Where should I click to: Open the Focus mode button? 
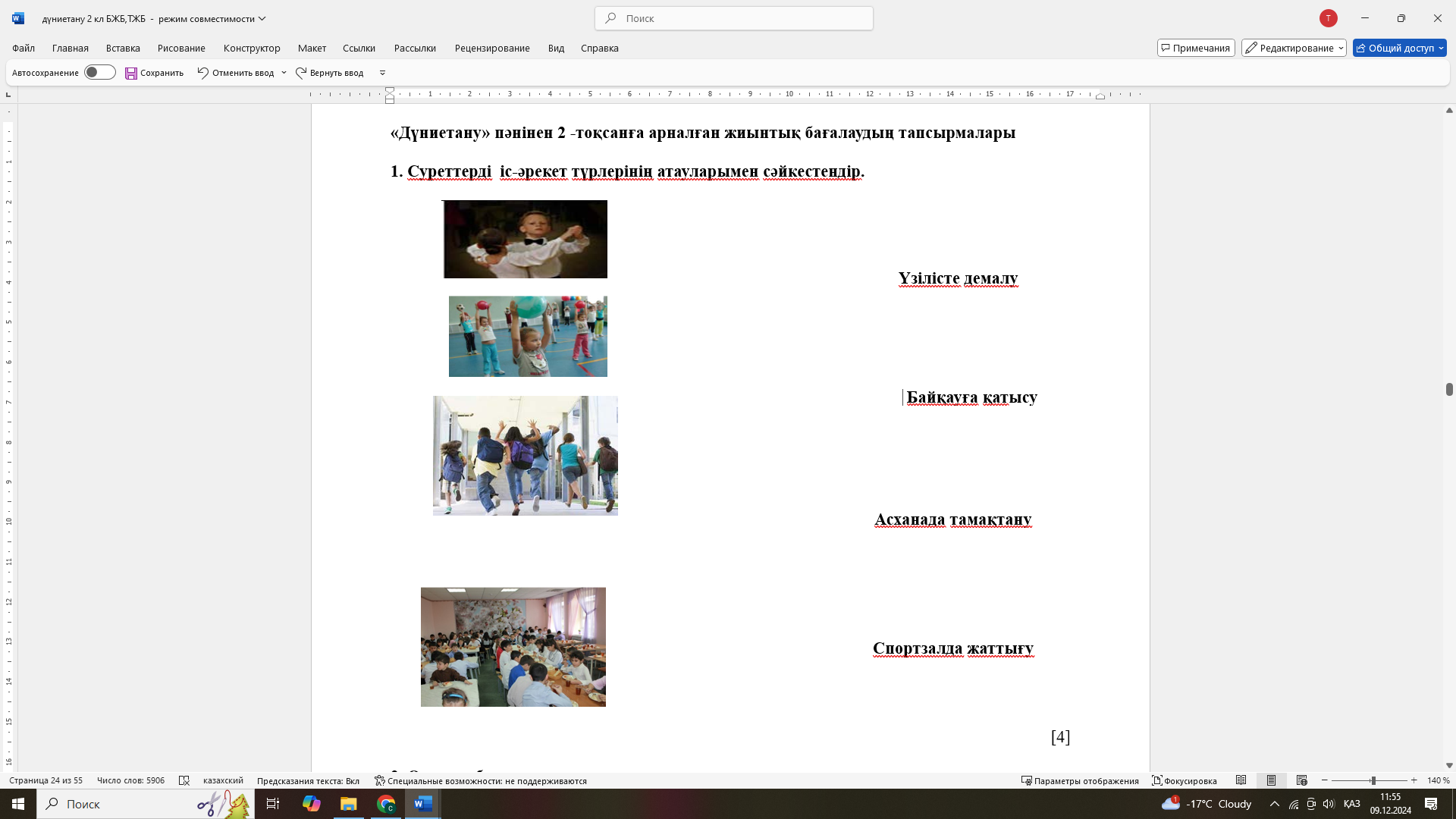click(x=1185, y=780)
